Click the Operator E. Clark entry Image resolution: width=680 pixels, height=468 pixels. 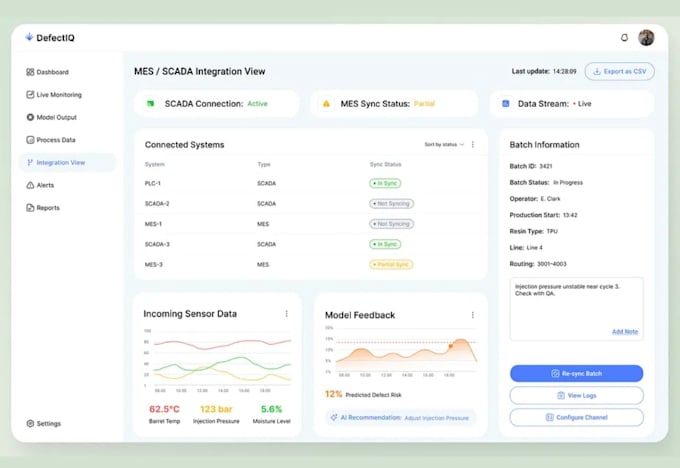click(535, 199)
